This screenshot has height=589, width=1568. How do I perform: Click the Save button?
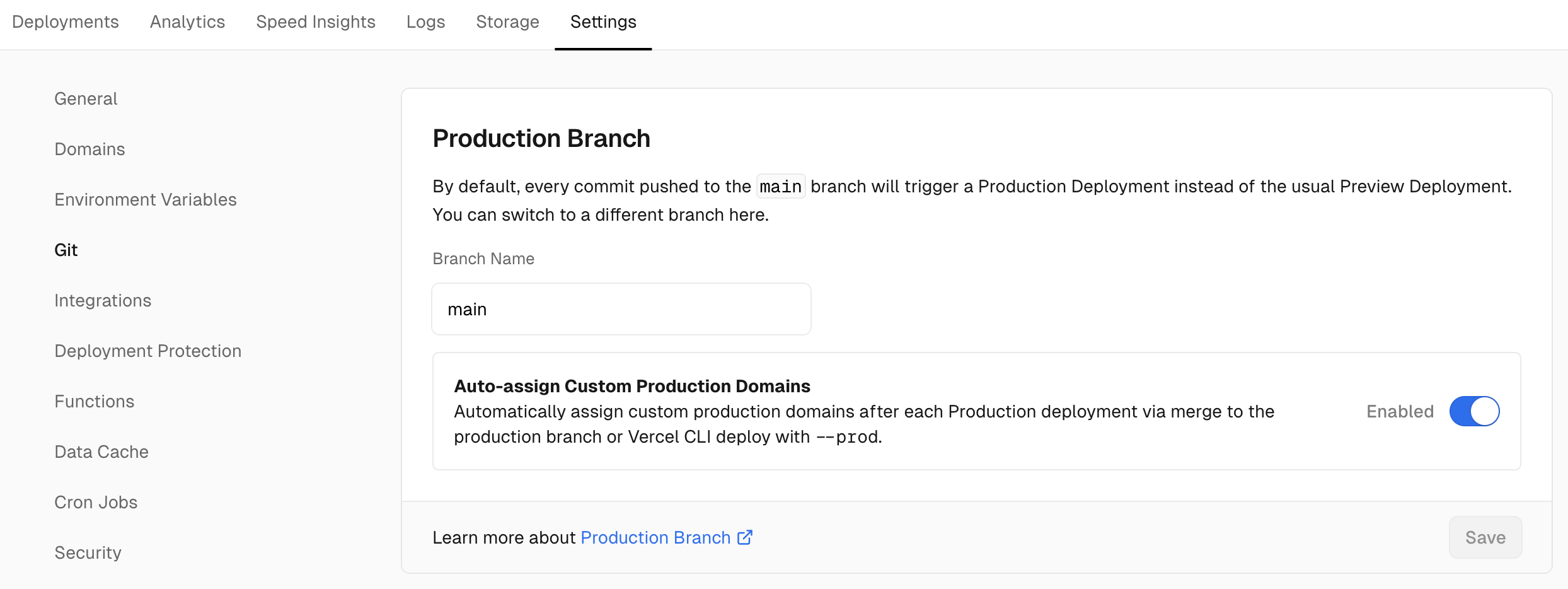pyautogui.click(x=1485, y=538)
